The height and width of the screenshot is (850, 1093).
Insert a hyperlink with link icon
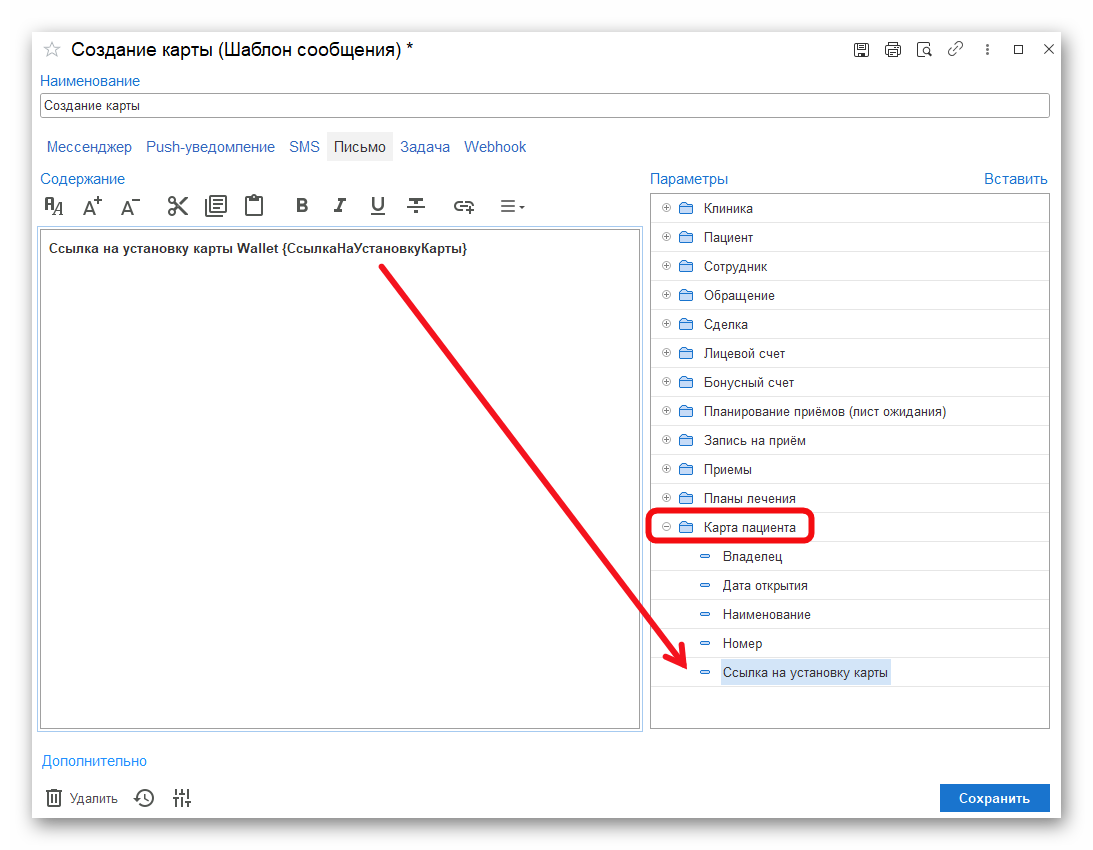click(463, 206)
